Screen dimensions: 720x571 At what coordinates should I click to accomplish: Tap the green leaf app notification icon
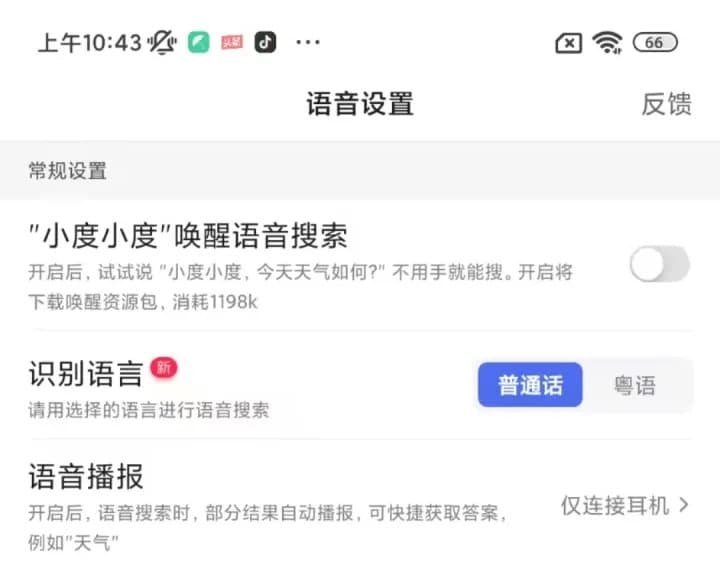click(x=198, y=42)
